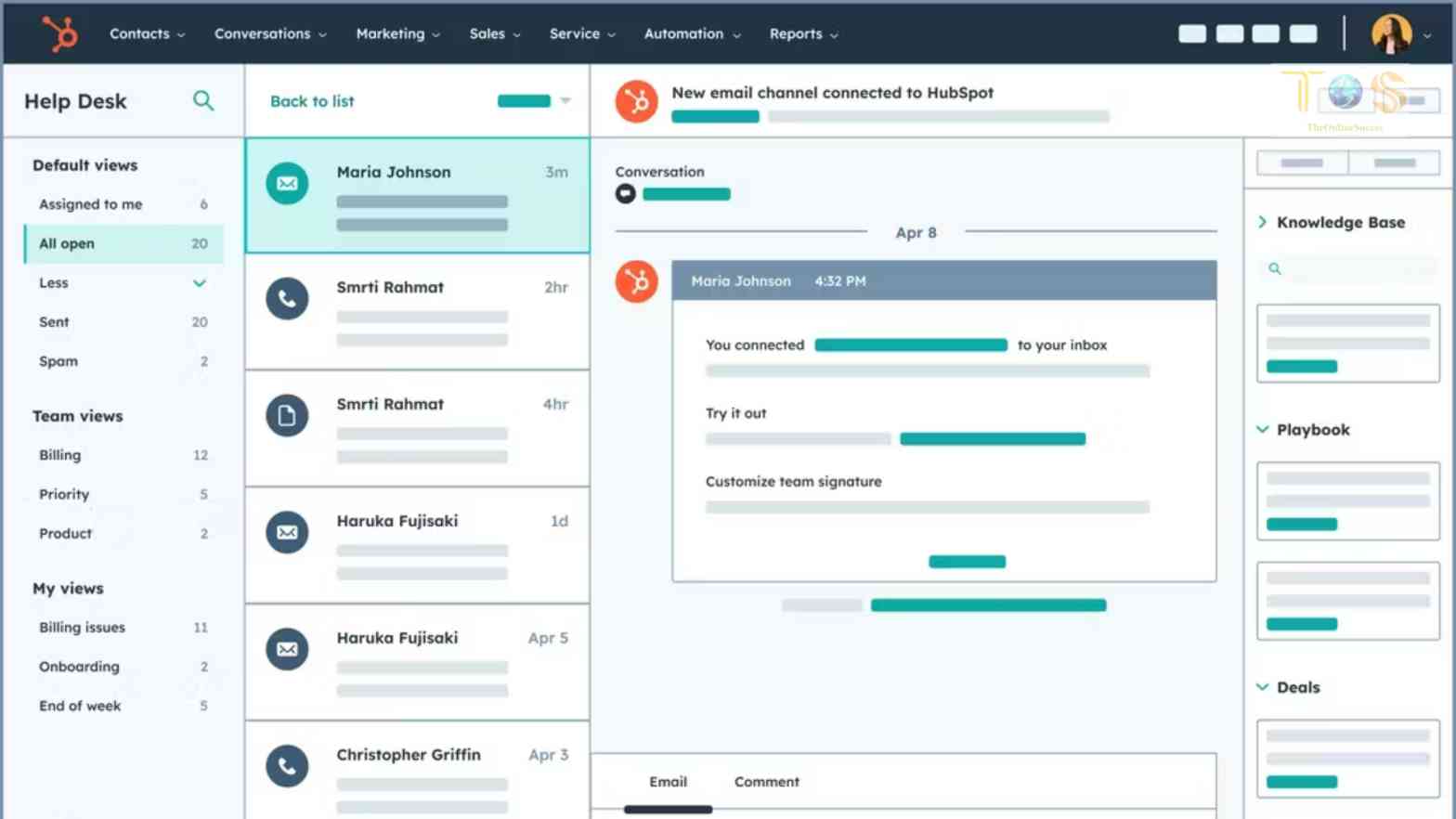Click chat bubble icon under Conversation
The image size is (1456, 819).
point(626,194)
